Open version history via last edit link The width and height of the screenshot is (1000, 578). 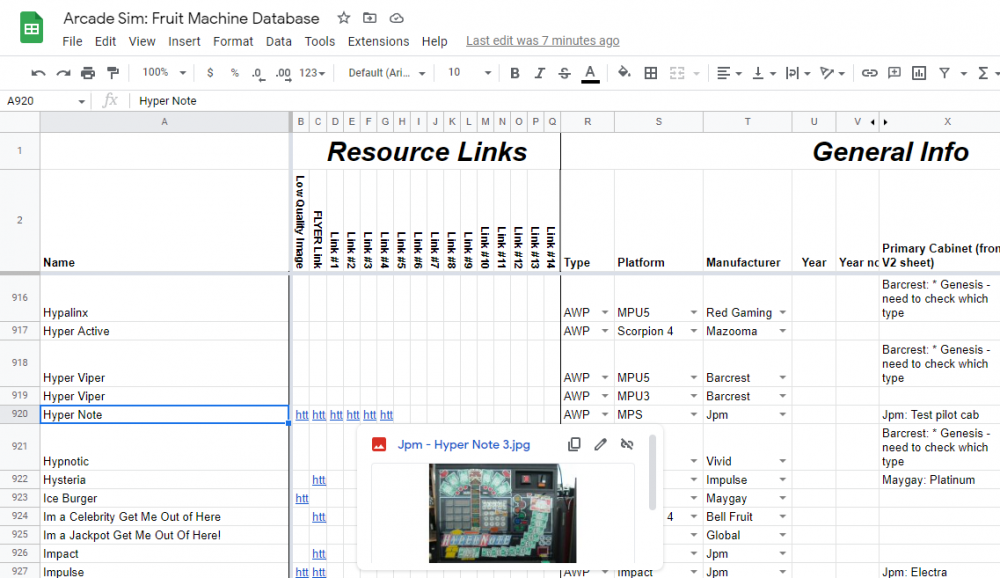(x=543, y=41)
